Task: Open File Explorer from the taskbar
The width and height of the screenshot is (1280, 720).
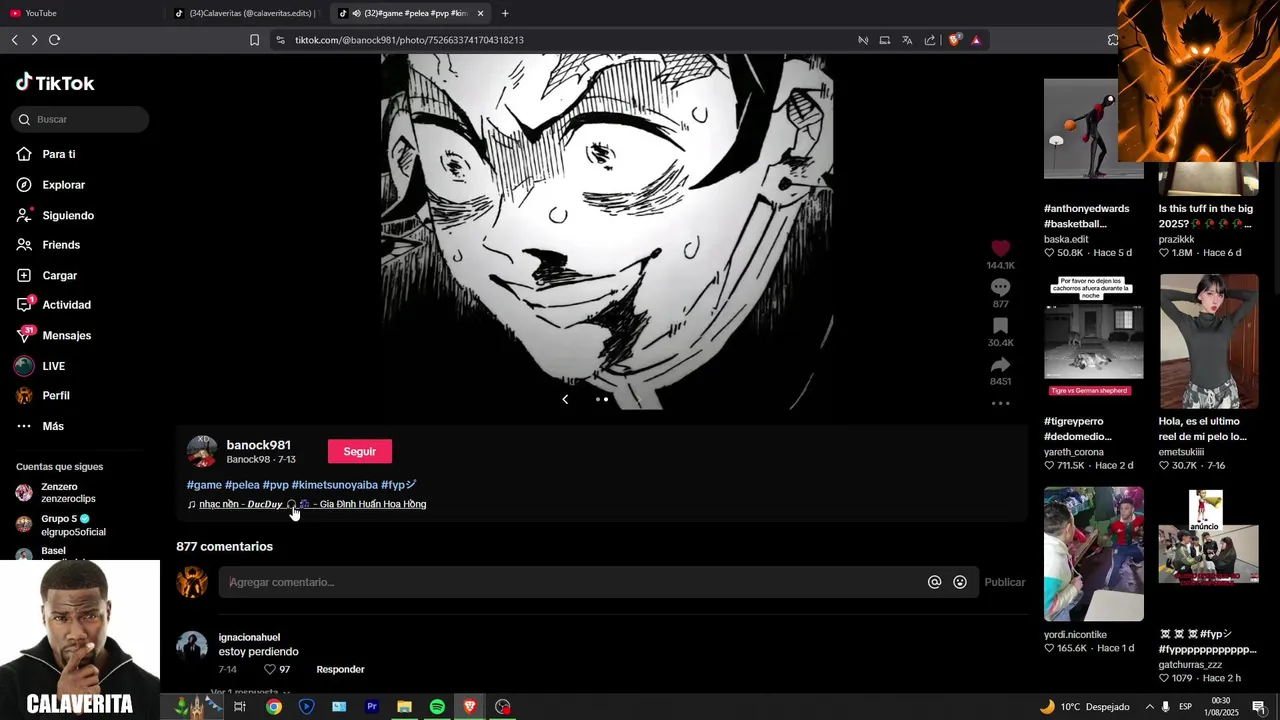Action: (404, 707)
